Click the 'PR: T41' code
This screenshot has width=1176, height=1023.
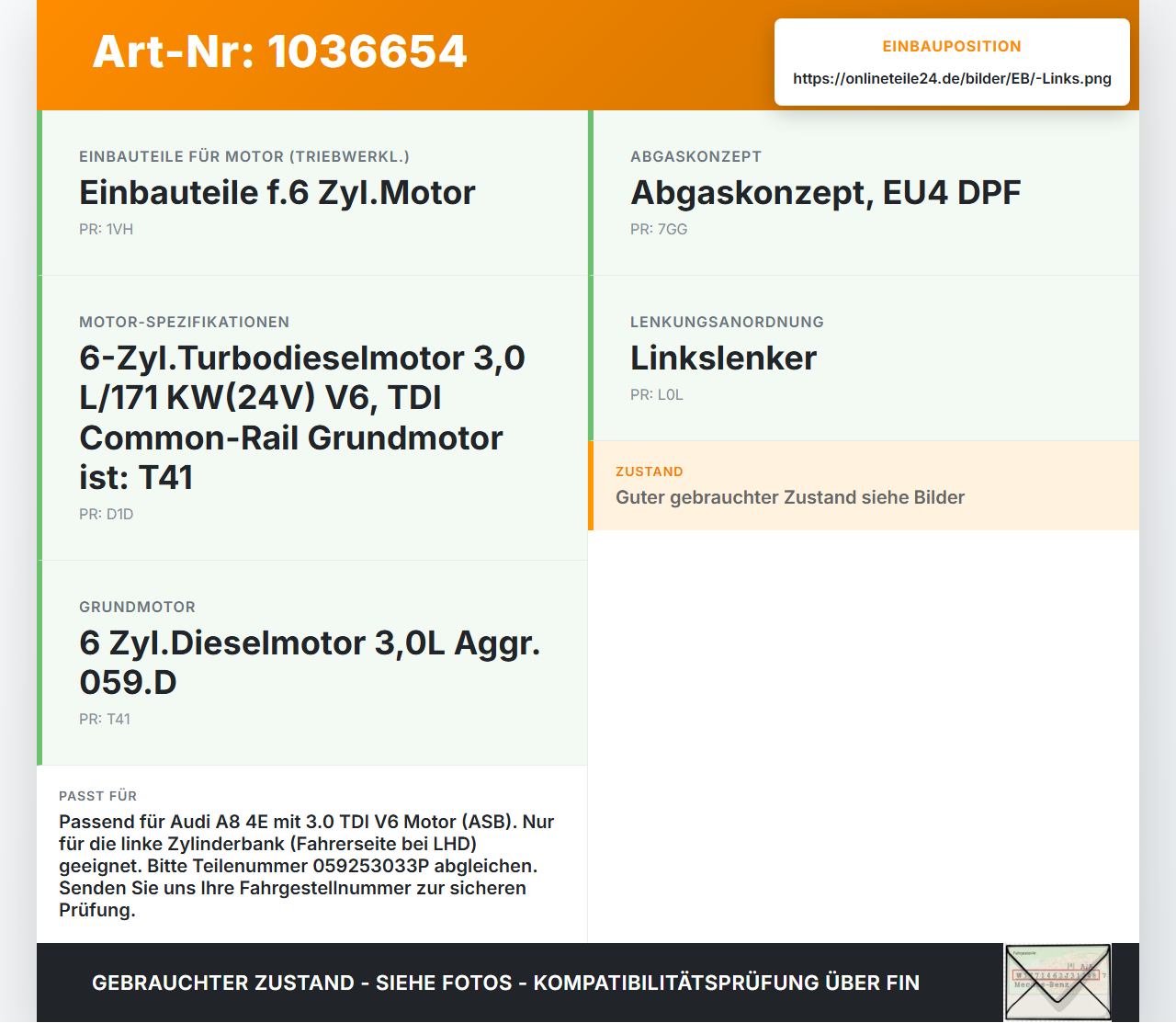coord(105,720)
